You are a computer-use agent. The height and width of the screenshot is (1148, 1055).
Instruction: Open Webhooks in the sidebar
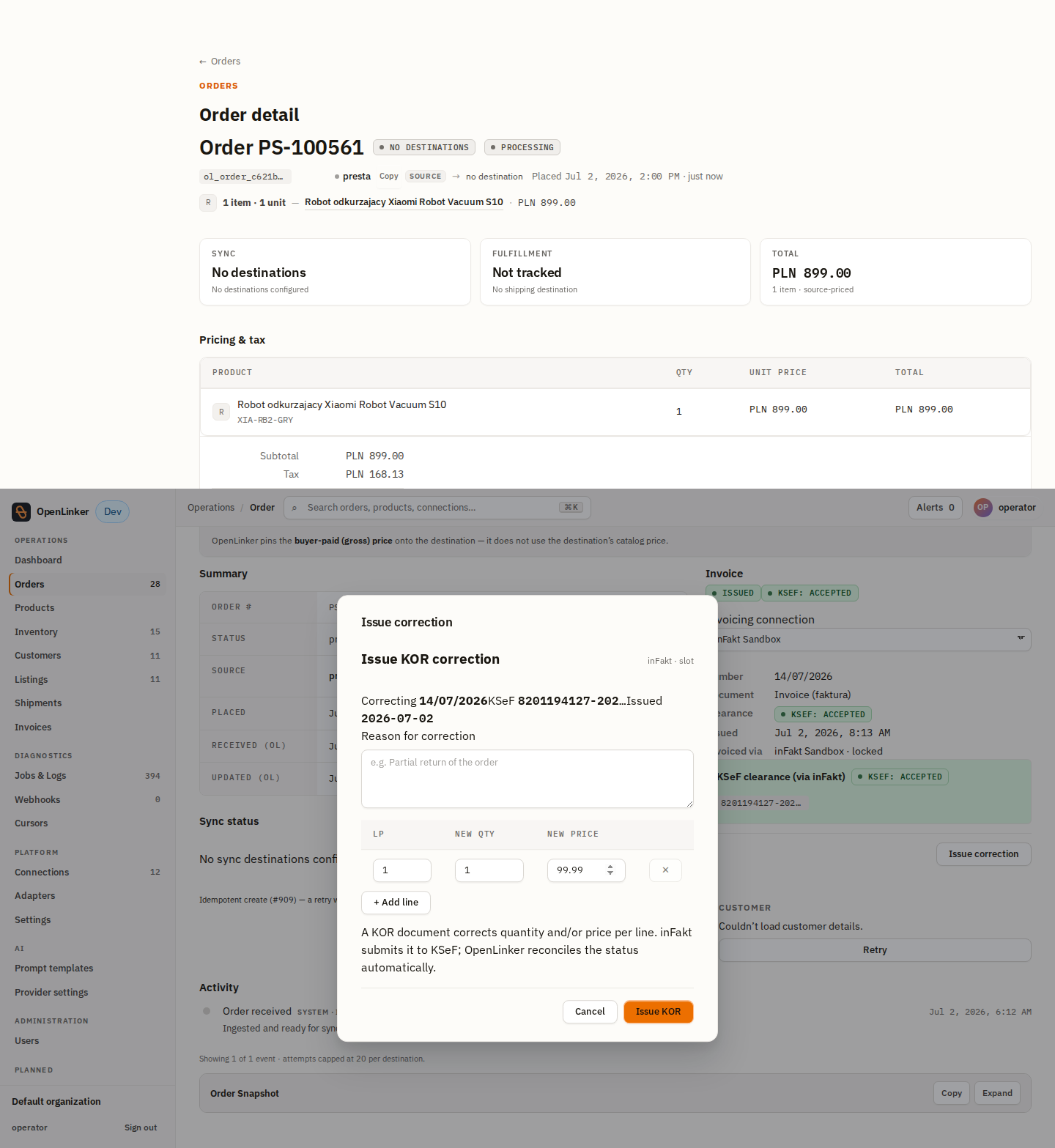pos(87,799)
